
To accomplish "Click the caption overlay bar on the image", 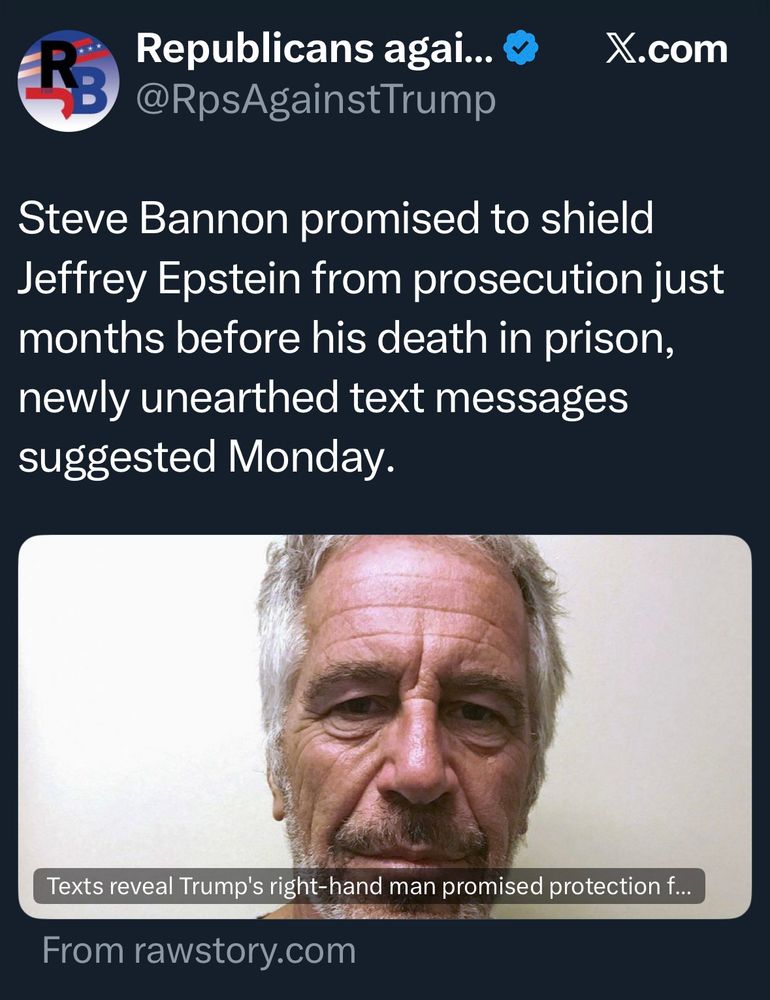I will point(372,884).
